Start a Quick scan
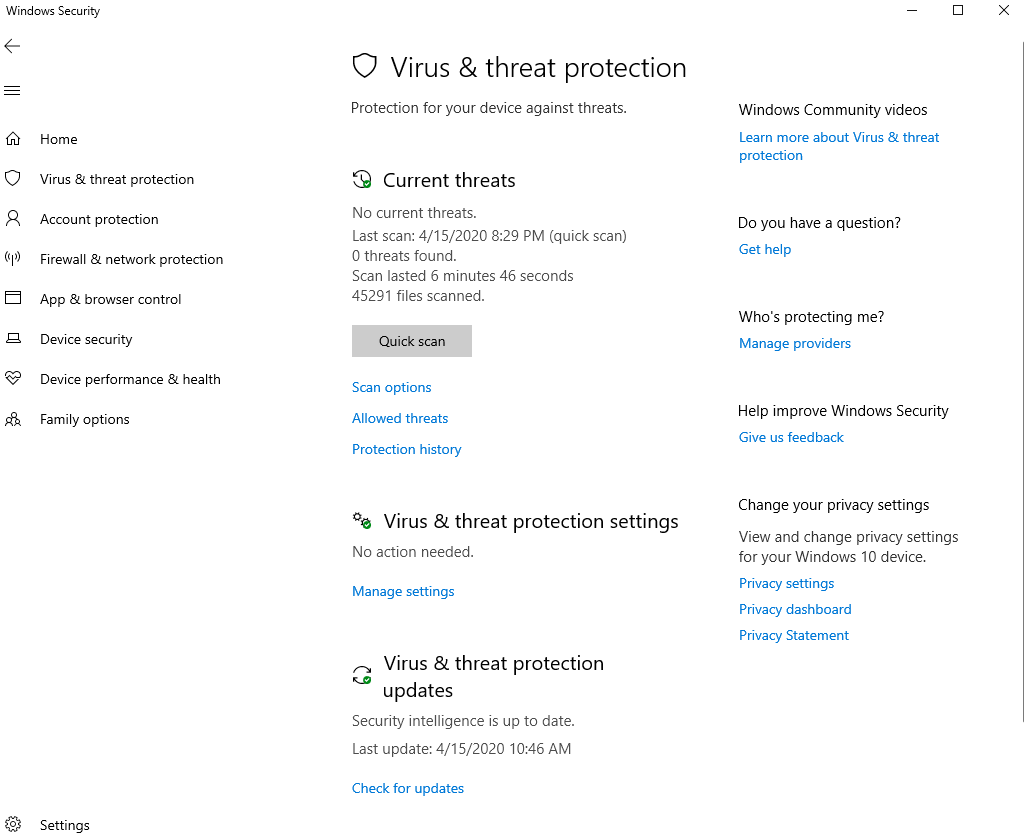Screen dimensions: 1024x834 (412, 341)
